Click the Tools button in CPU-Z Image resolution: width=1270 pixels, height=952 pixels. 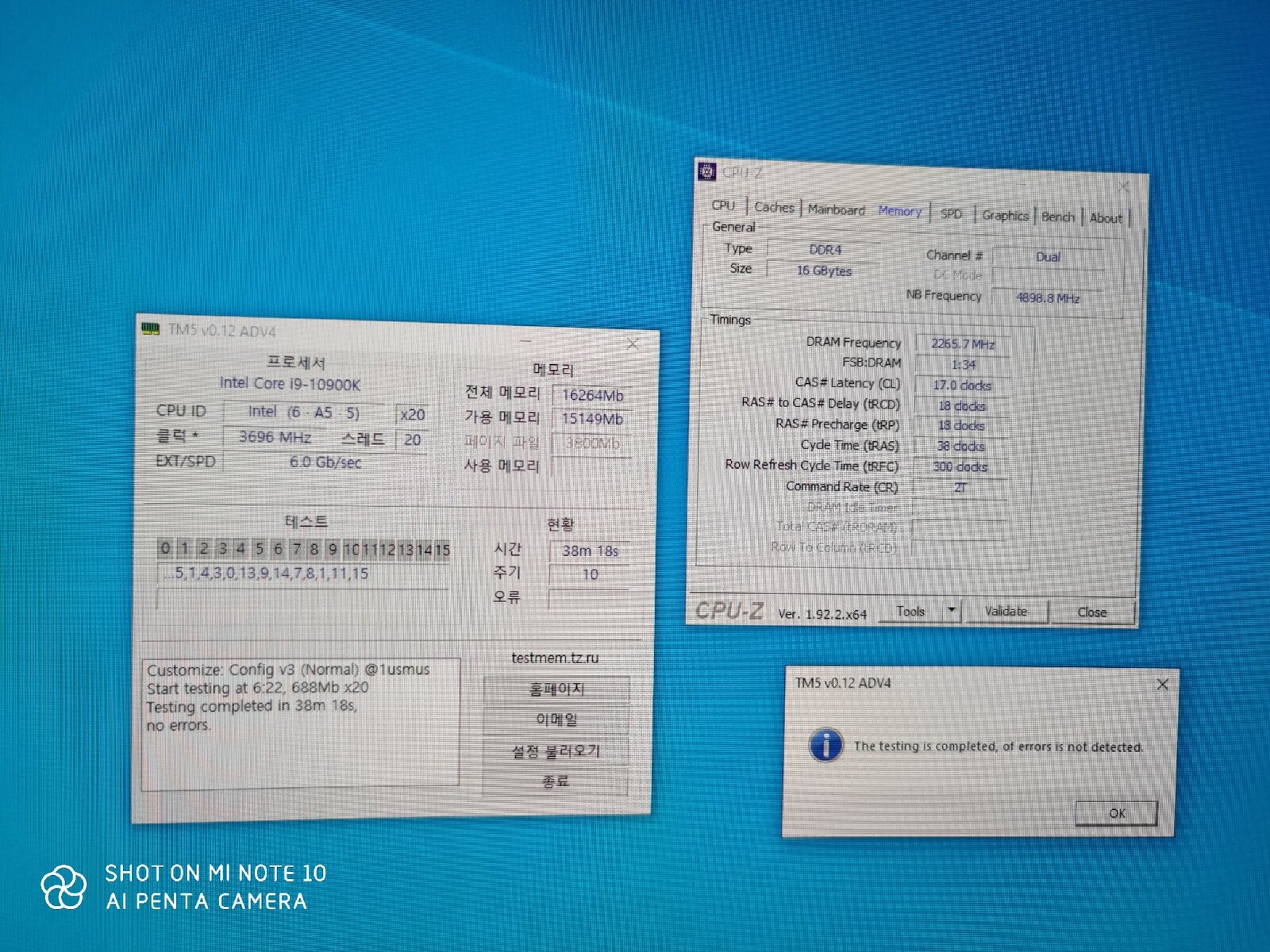click(910, 611)
